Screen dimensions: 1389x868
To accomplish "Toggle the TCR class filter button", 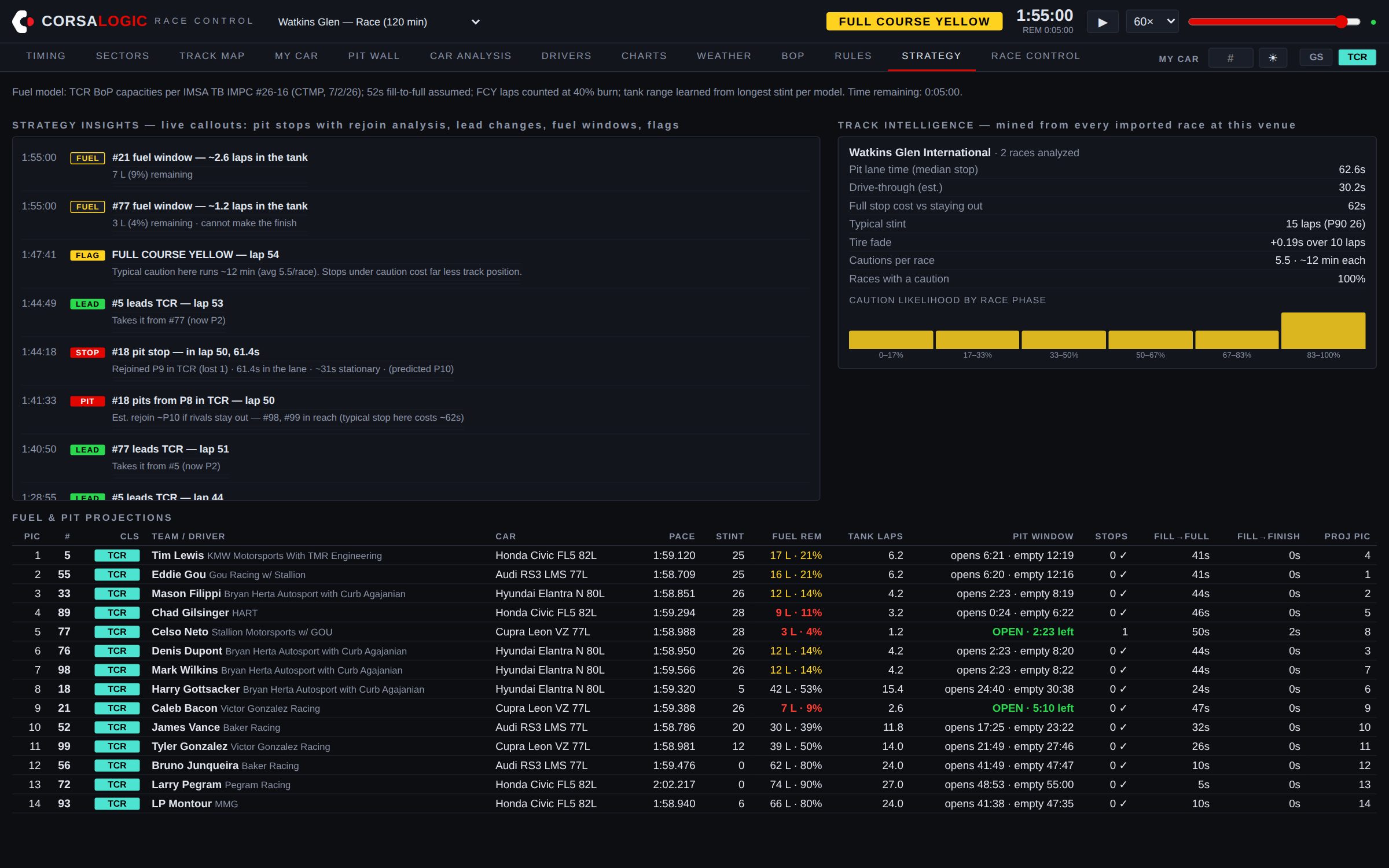I will pos(1357,57).
